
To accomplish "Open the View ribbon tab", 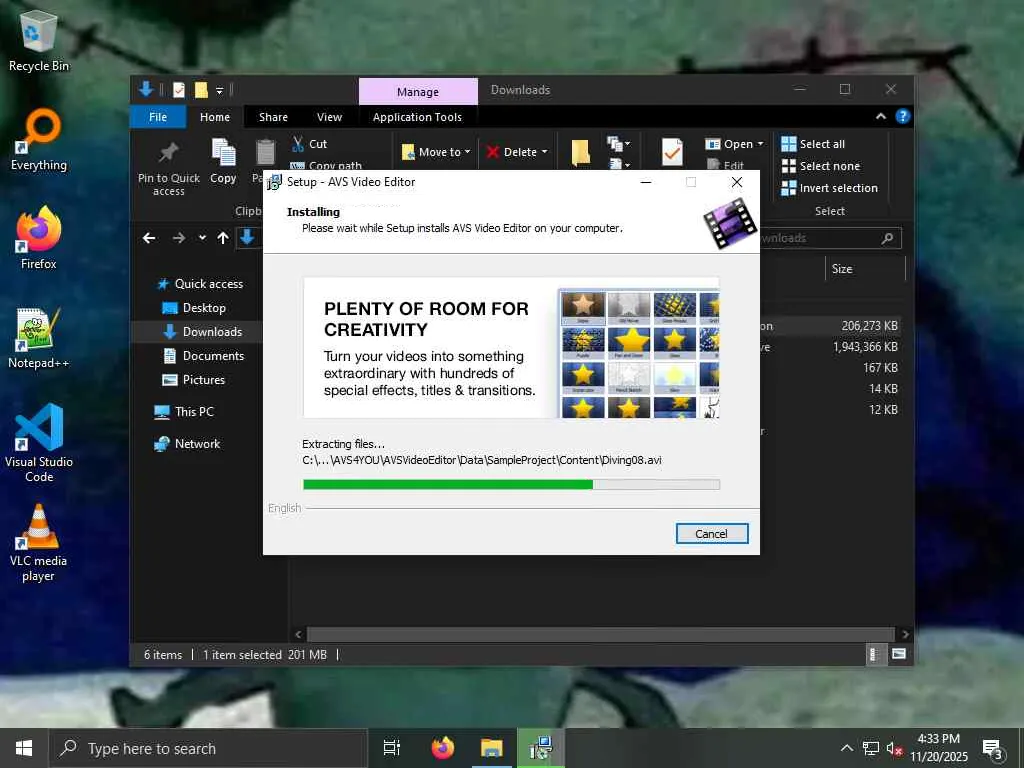I will 329,117.
